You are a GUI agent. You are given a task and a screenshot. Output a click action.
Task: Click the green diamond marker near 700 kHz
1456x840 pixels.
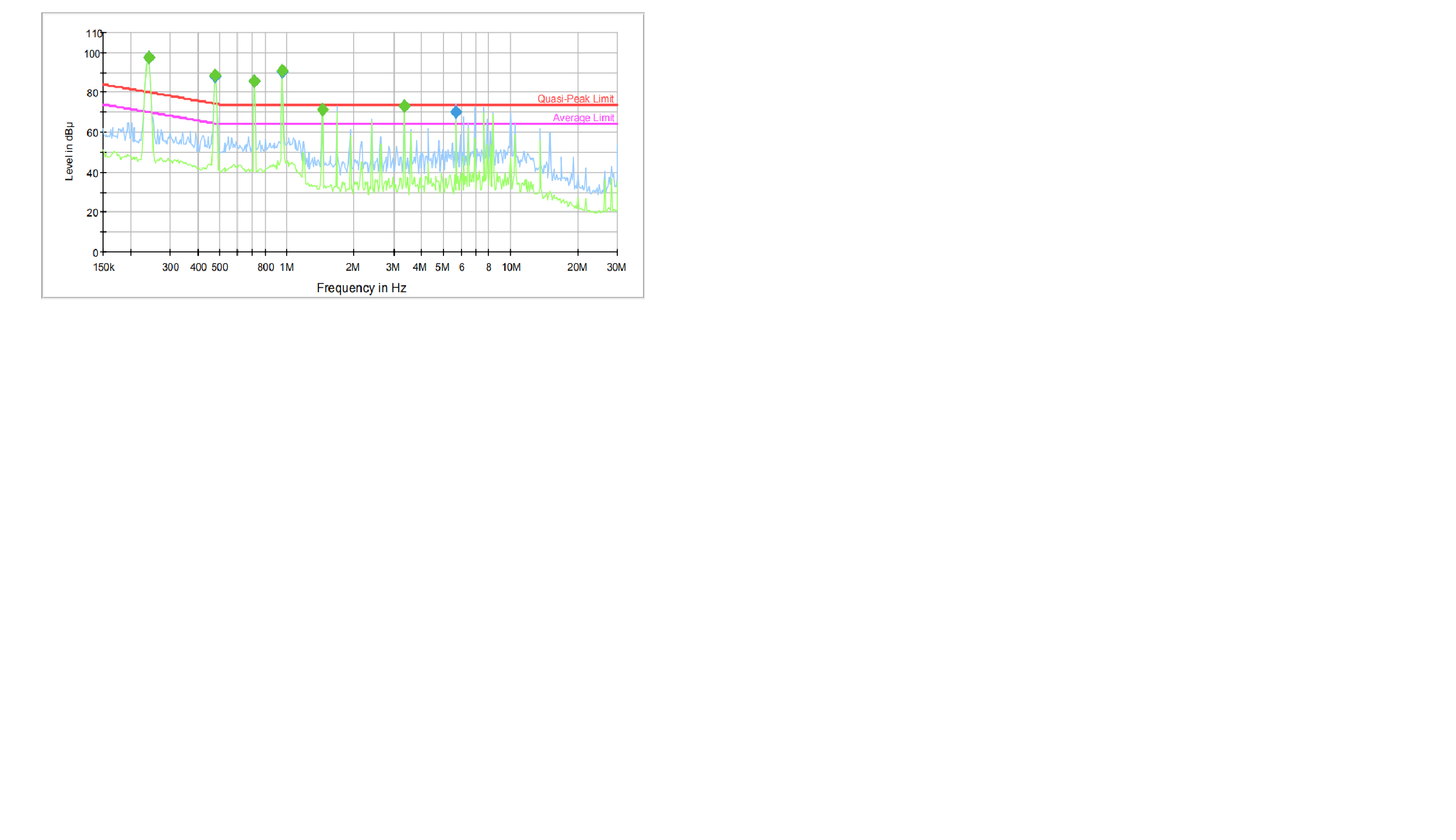point(254,81)
